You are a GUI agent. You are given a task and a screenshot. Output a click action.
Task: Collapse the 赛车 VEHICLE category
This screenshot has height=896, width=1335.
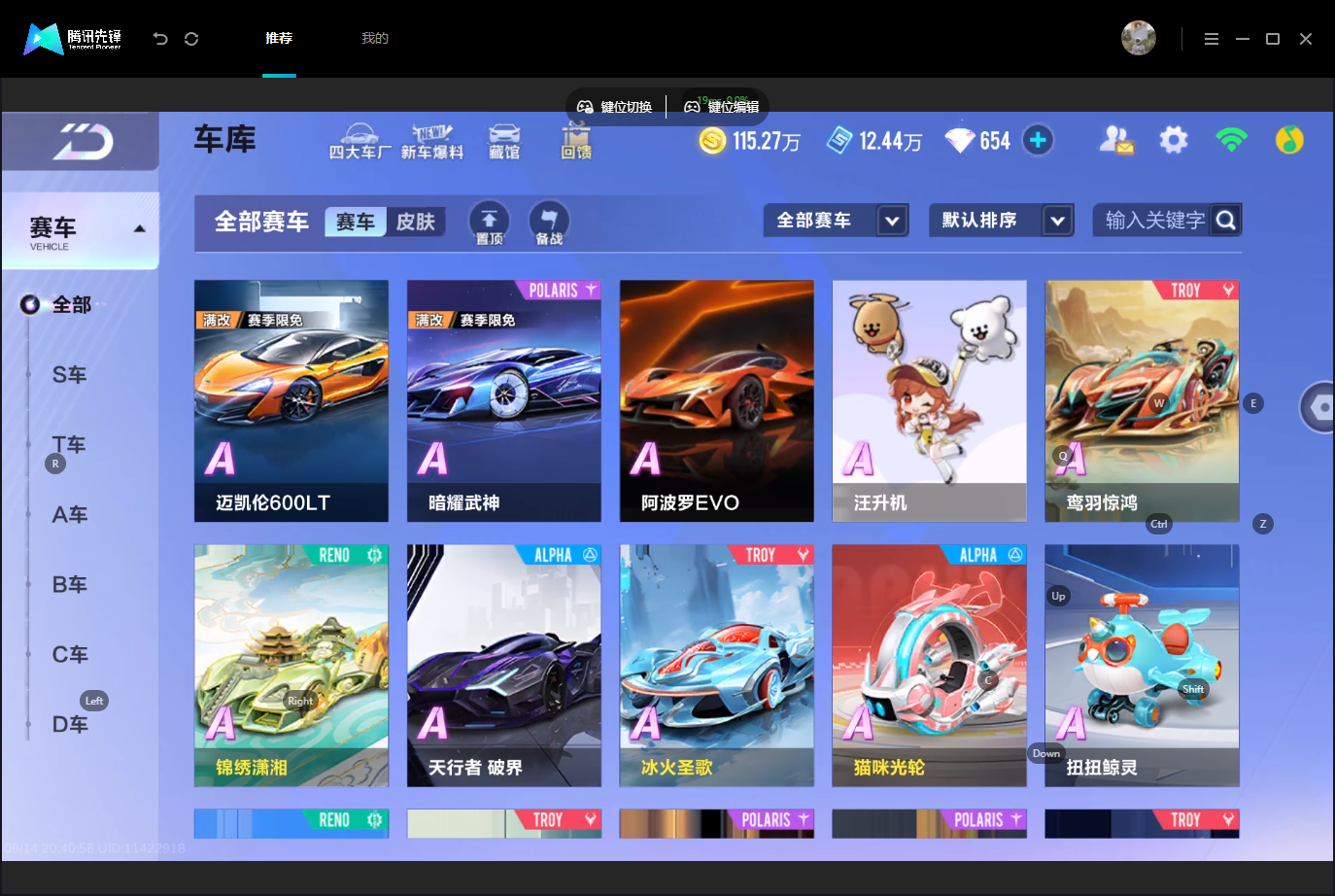(81, 231)
